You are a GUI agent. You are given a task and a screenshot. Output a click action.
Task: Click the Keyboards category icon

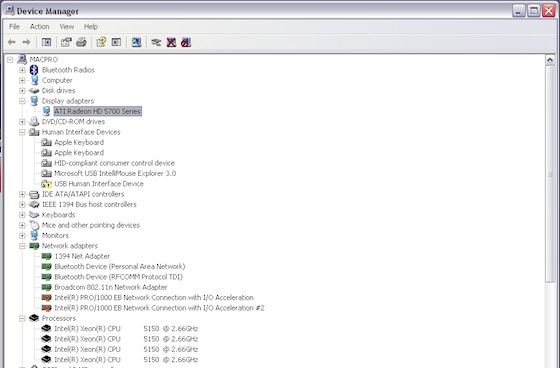(34, 215)
